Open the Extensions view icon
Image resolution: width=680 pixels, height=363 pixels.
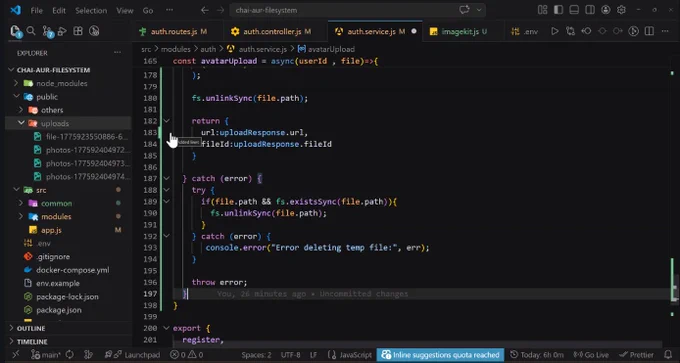click(78, 31)
